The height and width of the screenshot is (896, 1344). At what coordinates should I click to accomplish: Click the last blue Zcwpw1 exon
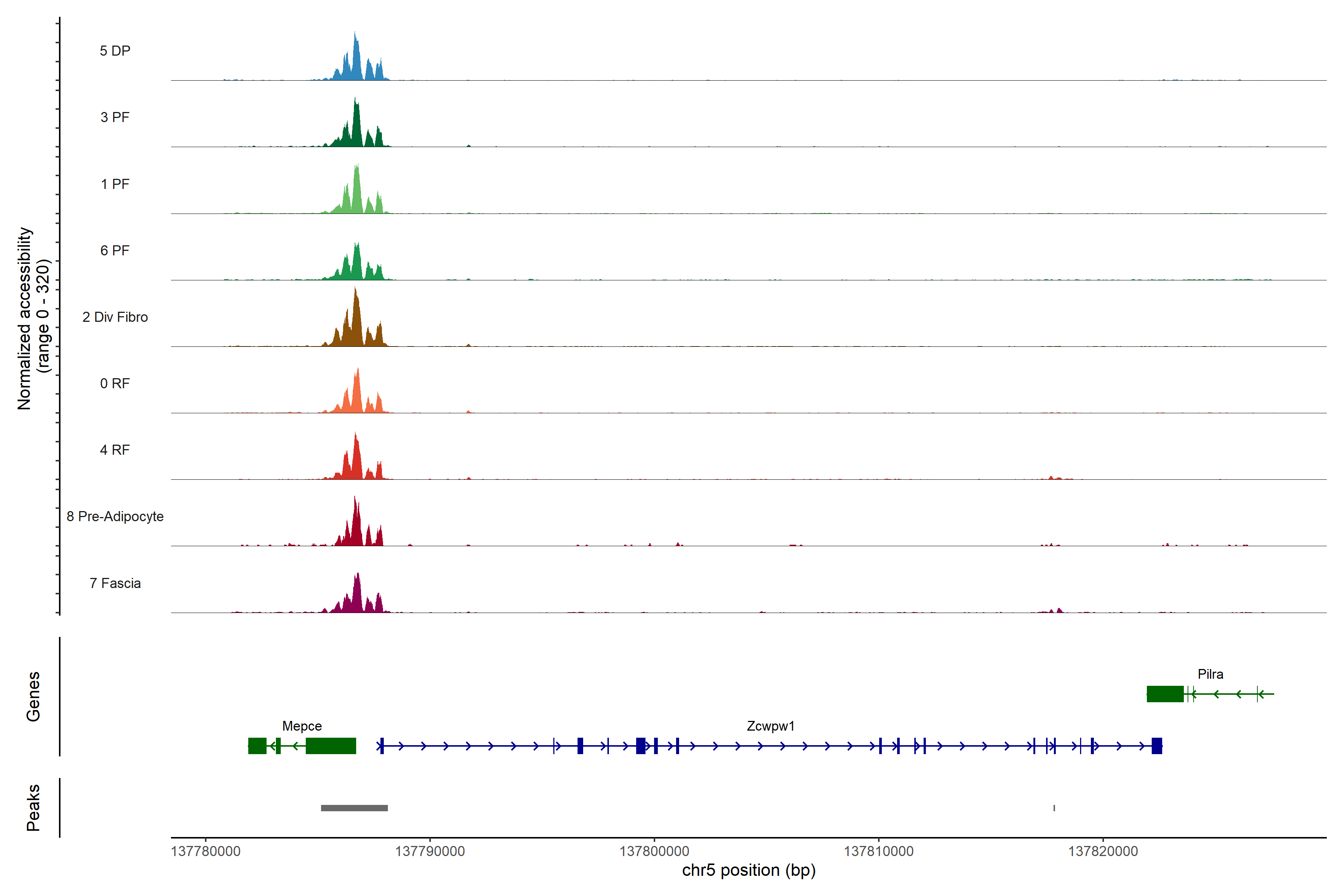[1157, 746]
